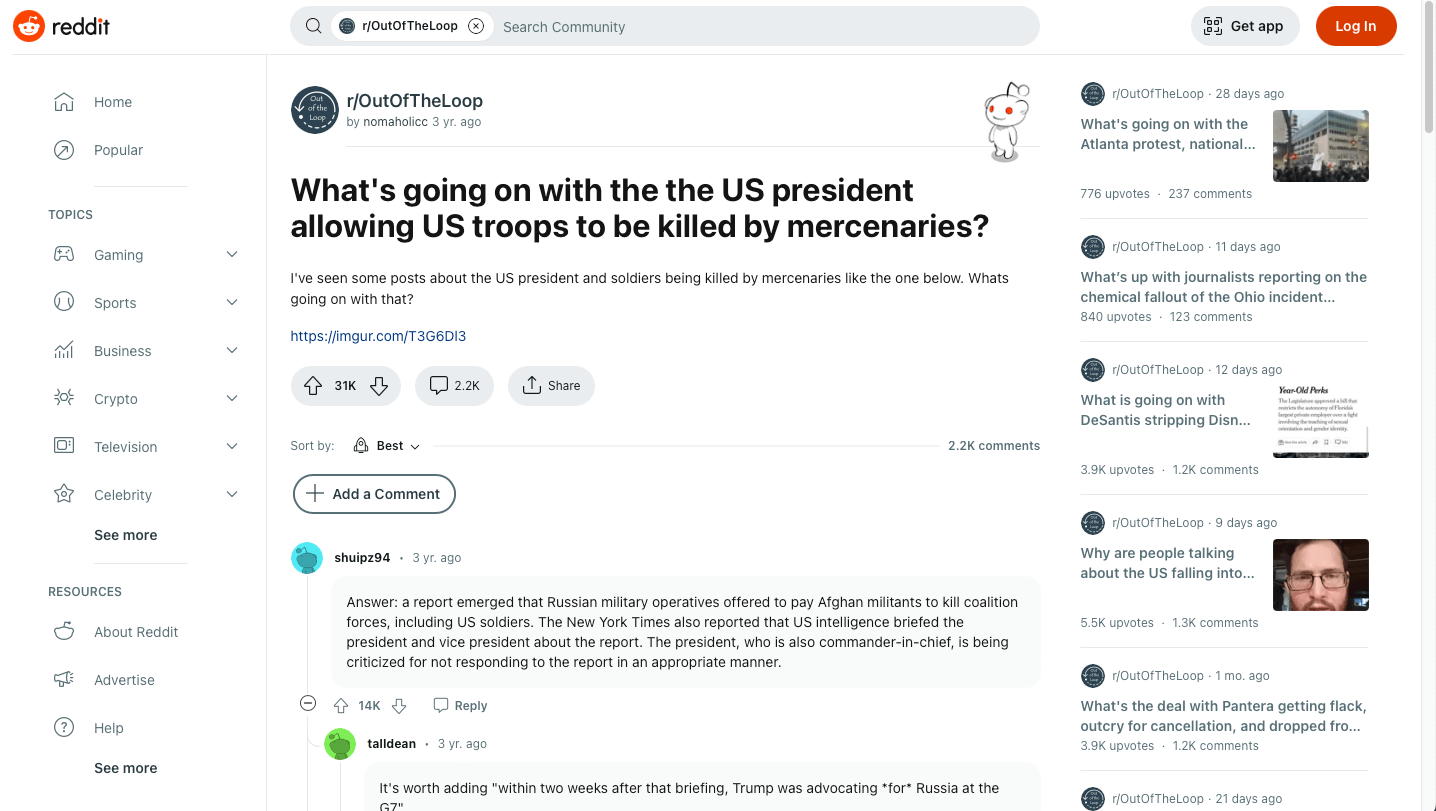Downvote shuipz94's comment
Viewport: 1436px width, 811px height.
tap(399, 705)
